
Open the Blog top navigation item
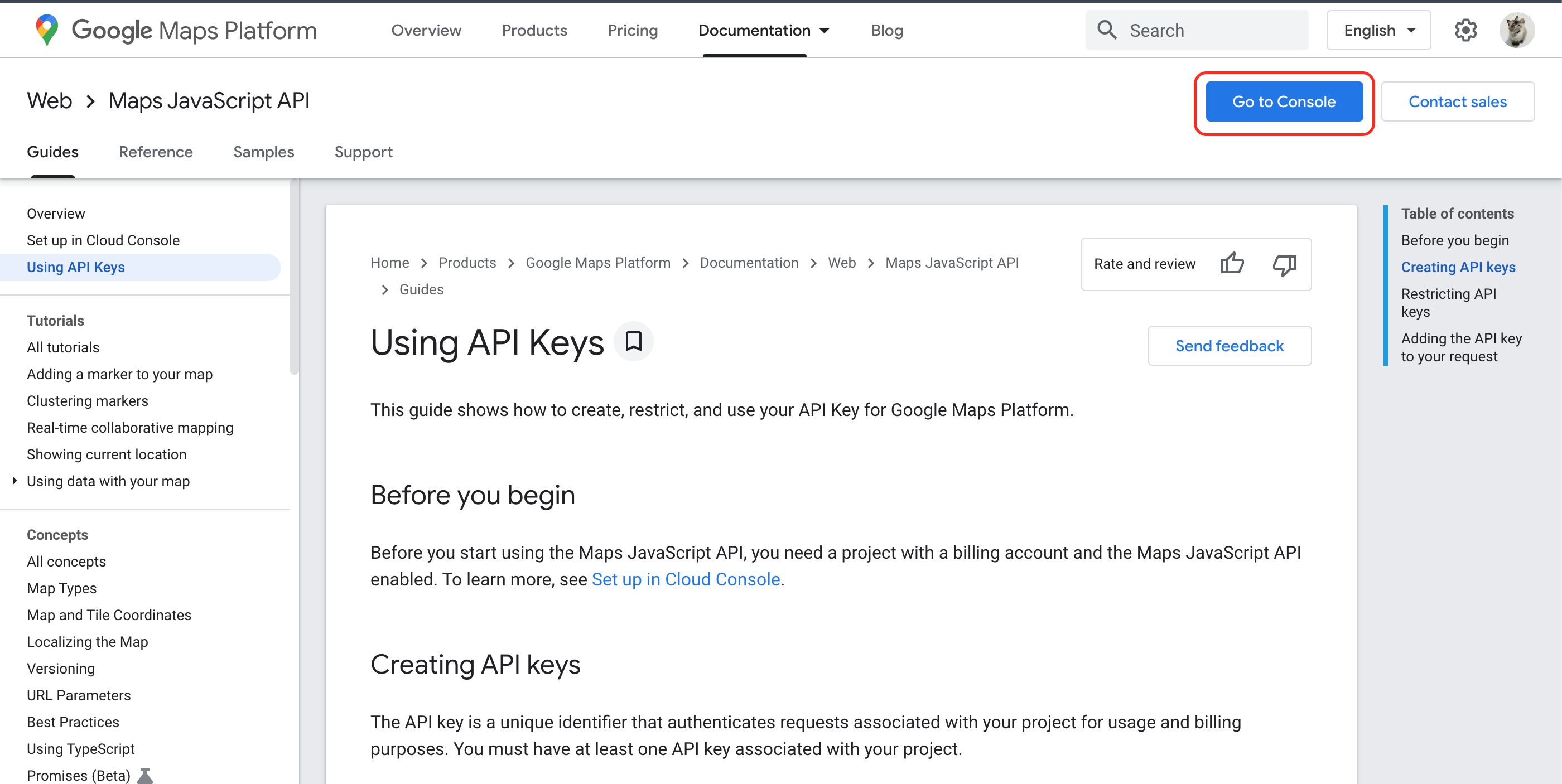click(886, 30)
